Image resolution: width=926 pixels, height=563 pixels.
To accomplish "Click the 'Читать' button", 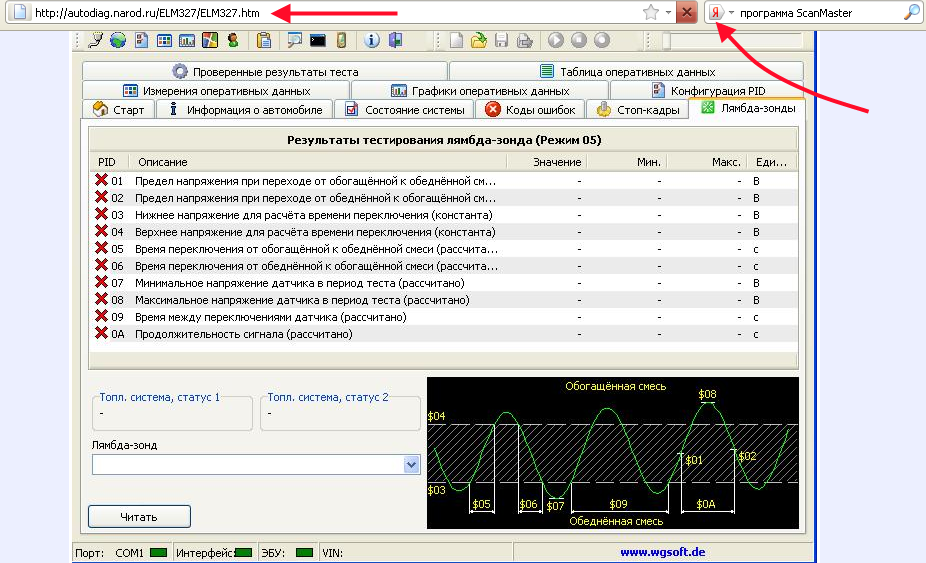I will pos(139,517).
